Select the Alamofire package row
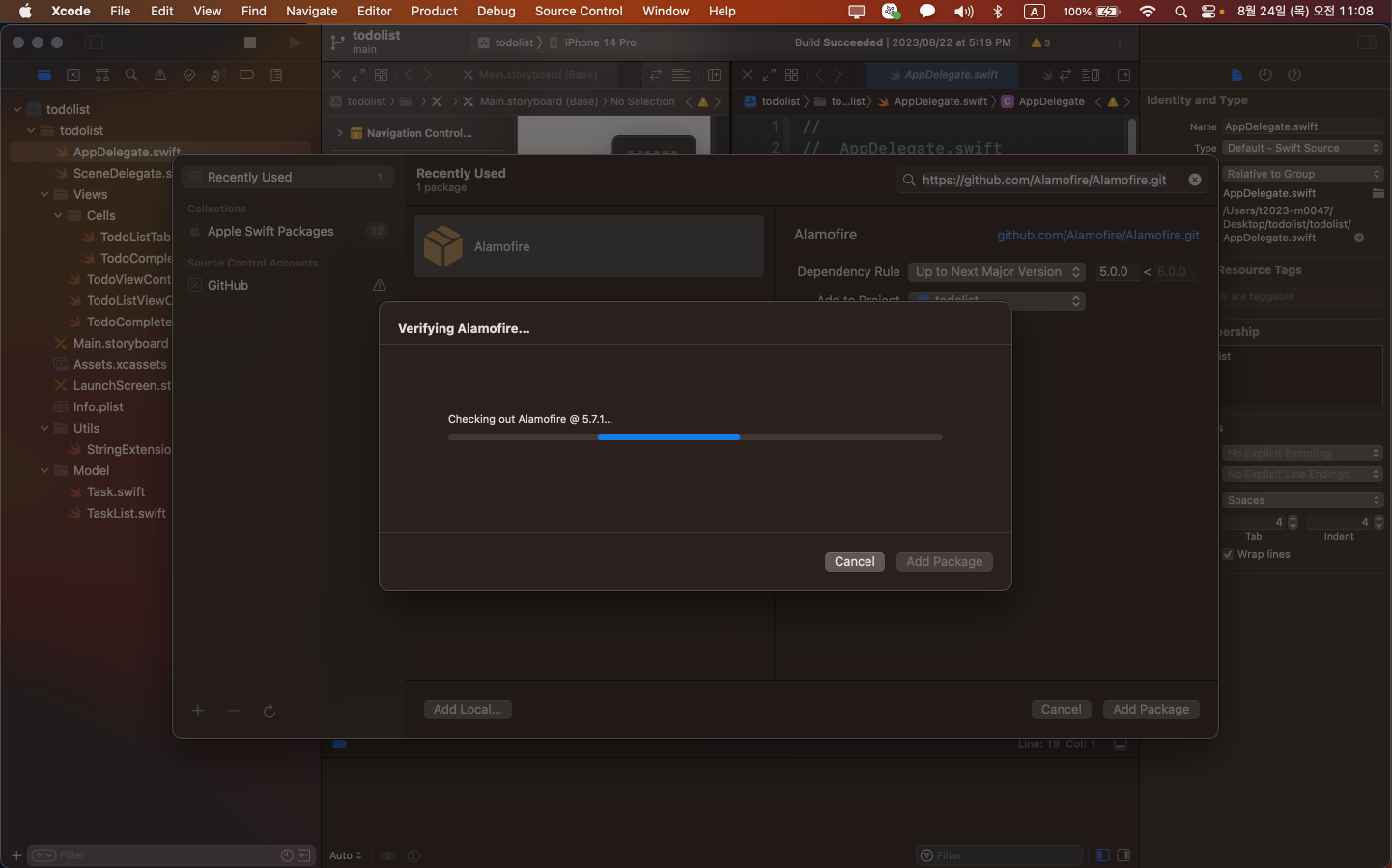Viewport: 1392px width, 868px height. (589, 246)
